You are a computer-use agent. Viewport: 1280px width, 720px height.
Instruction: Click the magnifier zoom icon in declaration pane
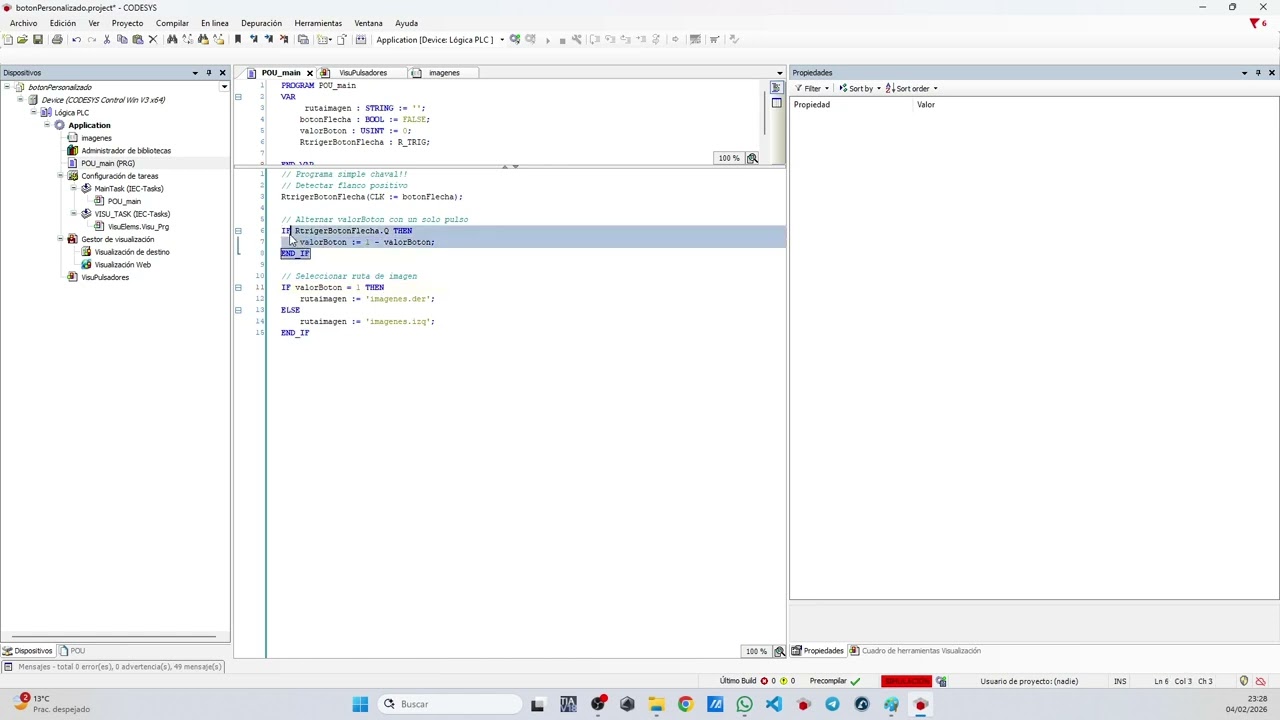tap(752, 158)
